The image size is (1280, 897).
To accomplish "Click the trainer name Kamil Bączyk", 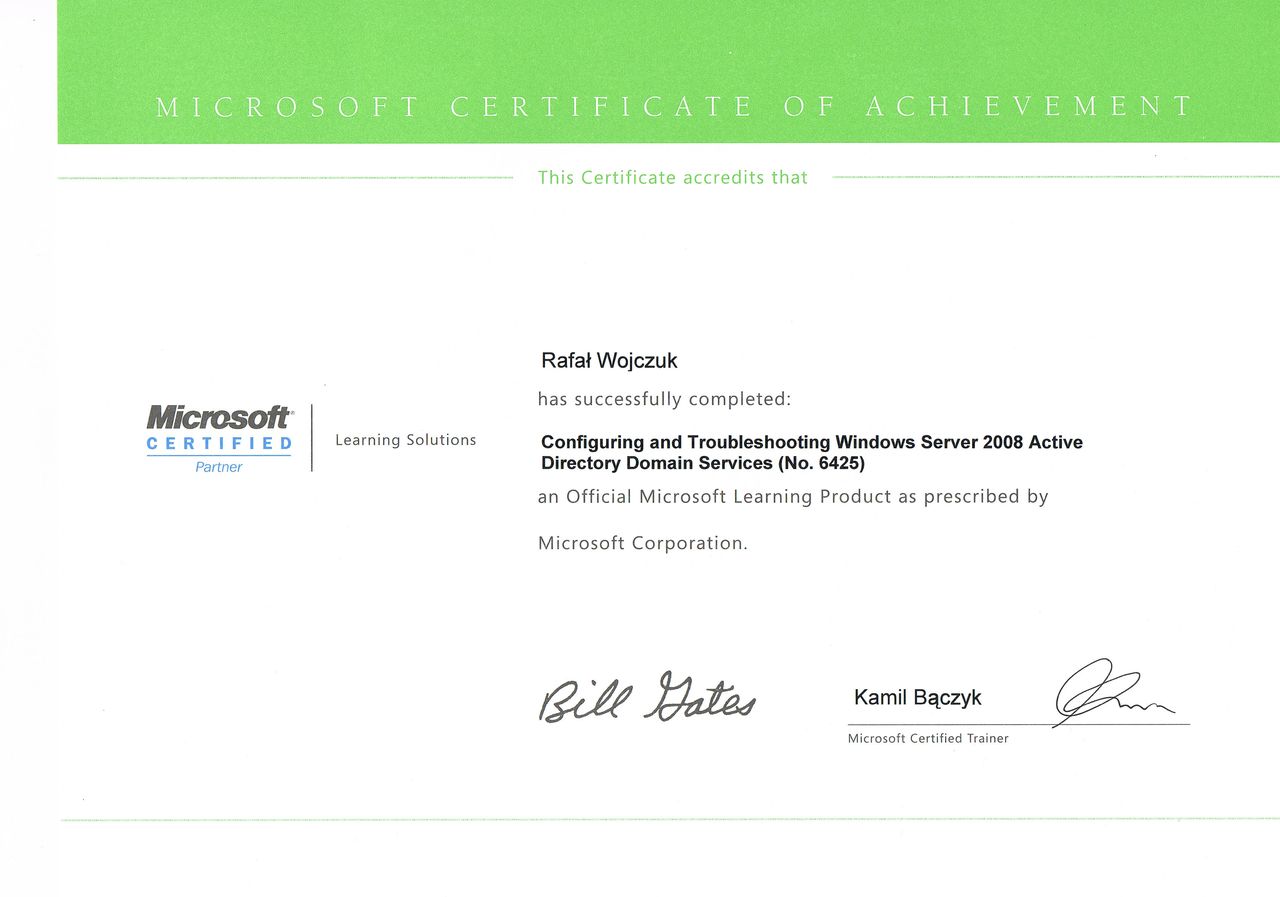I will pos(918,698).
